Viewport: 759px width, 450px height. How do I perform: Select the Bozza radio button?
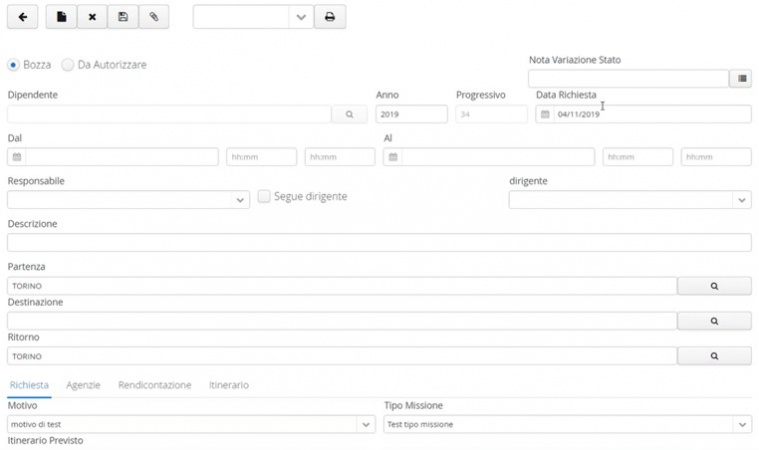coord(14,64)
